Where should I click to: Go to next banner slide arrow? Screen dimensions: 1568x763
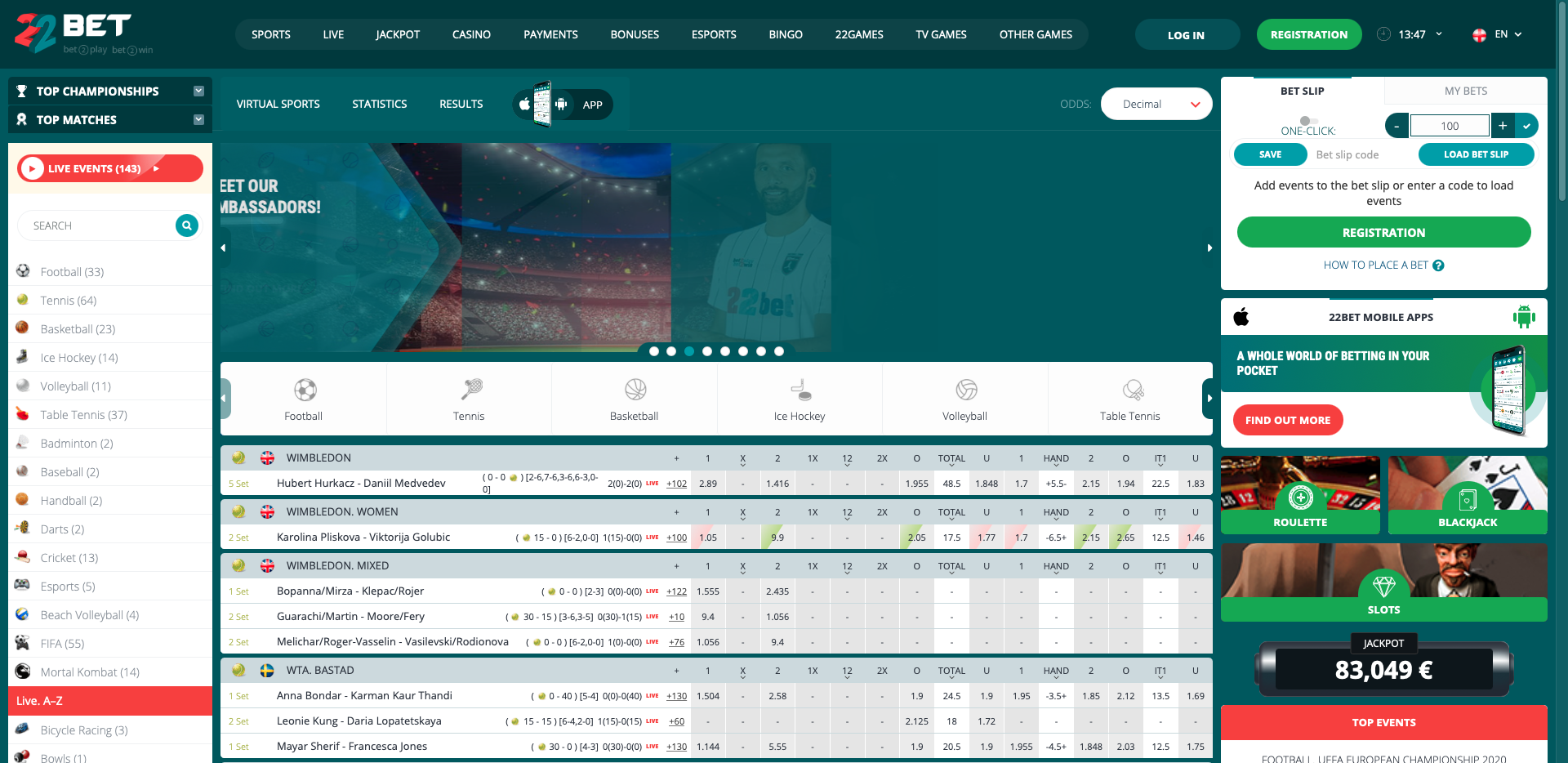pyautogui.click(x=1209, y=248)
